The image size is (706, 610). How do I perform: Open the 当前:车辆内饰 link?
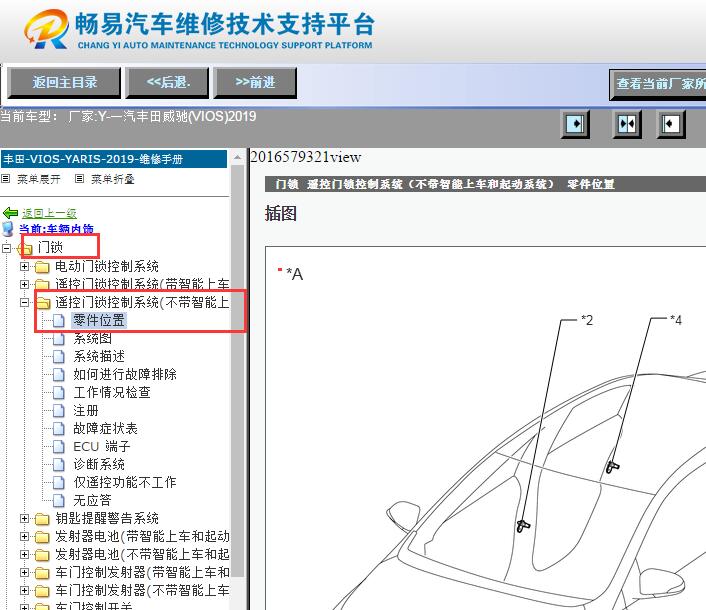click(56, 229)
